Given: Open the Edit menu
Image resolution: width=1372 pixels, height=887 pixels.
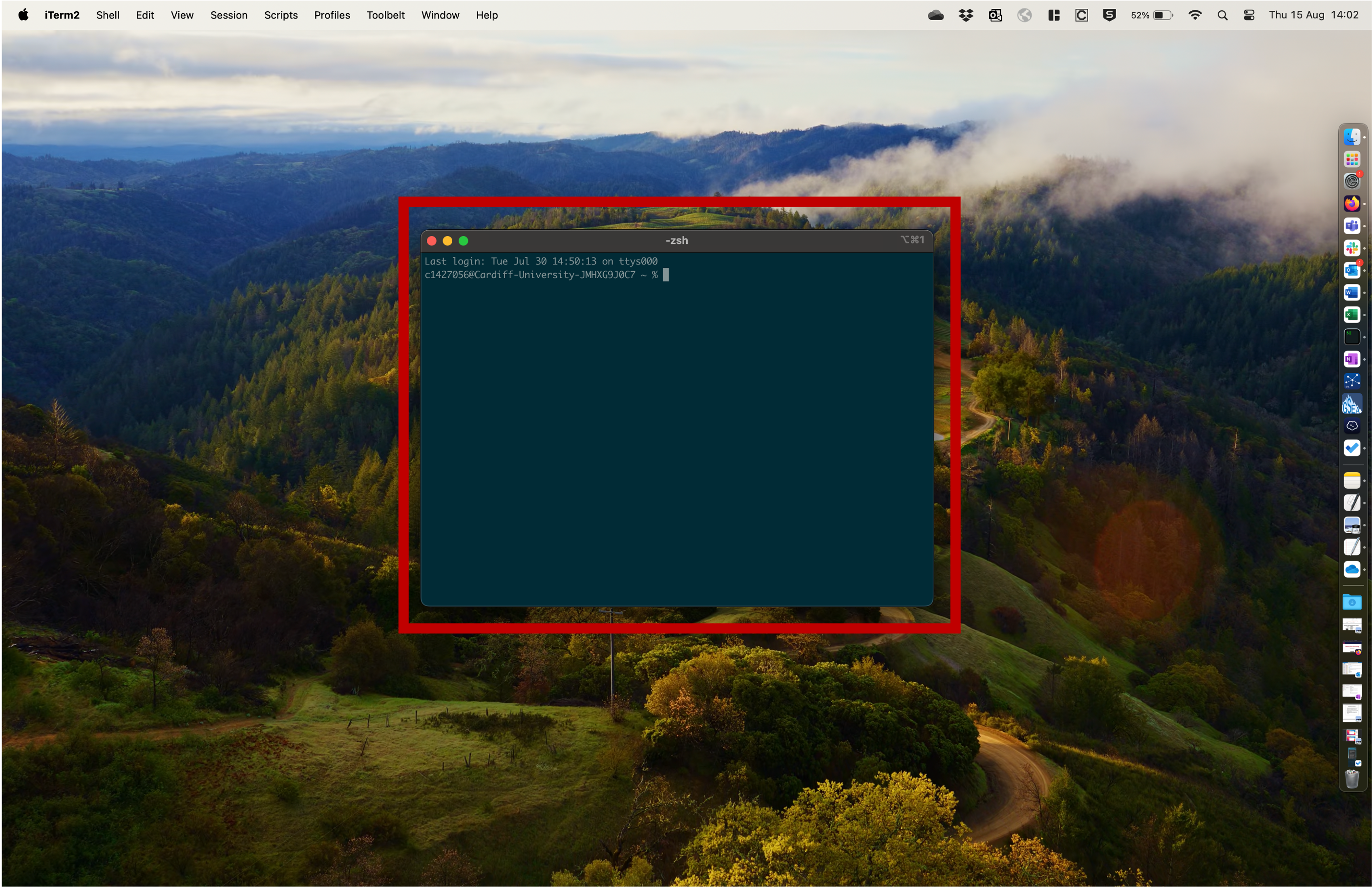Looking at the screenshot, I should pyautogui.click(x=145, y=16).
